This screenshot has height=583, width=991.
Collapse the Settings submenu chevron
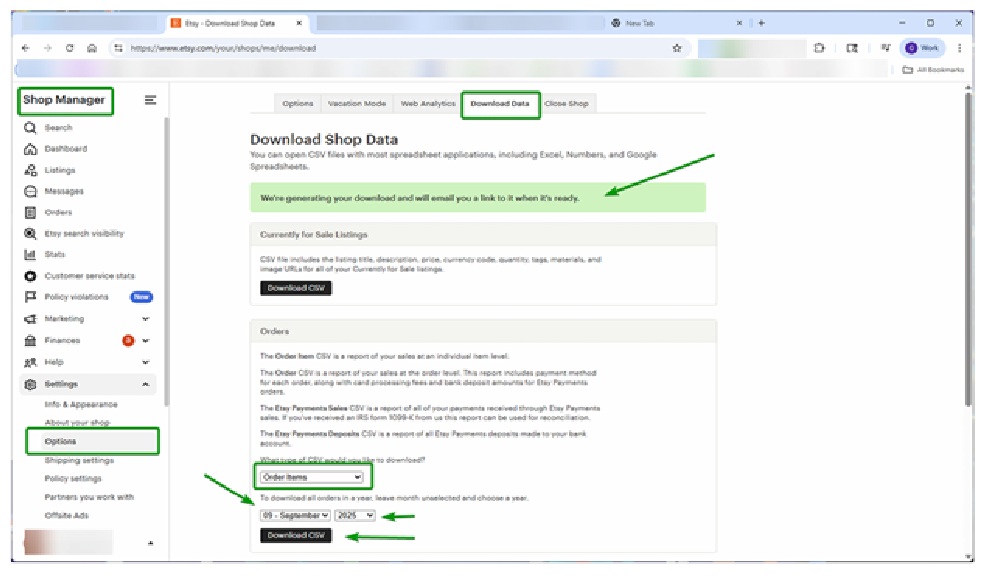[145, 384]
